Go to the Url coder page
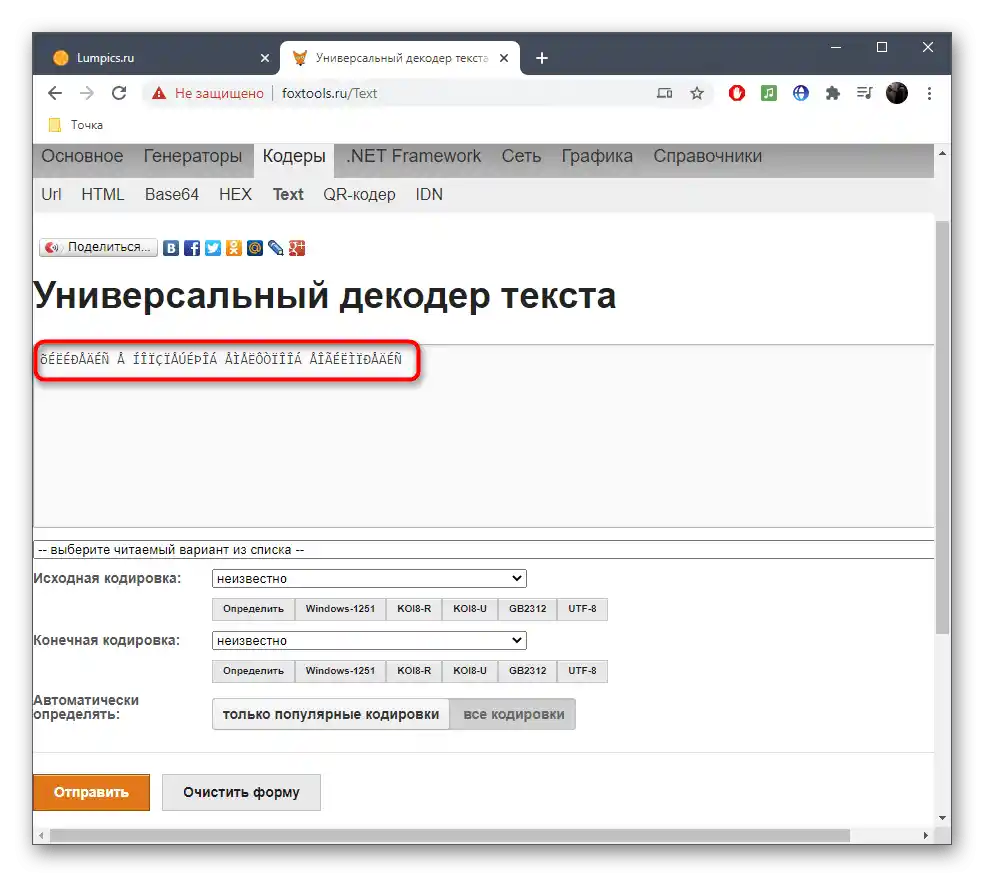 (x=51, y=195)
